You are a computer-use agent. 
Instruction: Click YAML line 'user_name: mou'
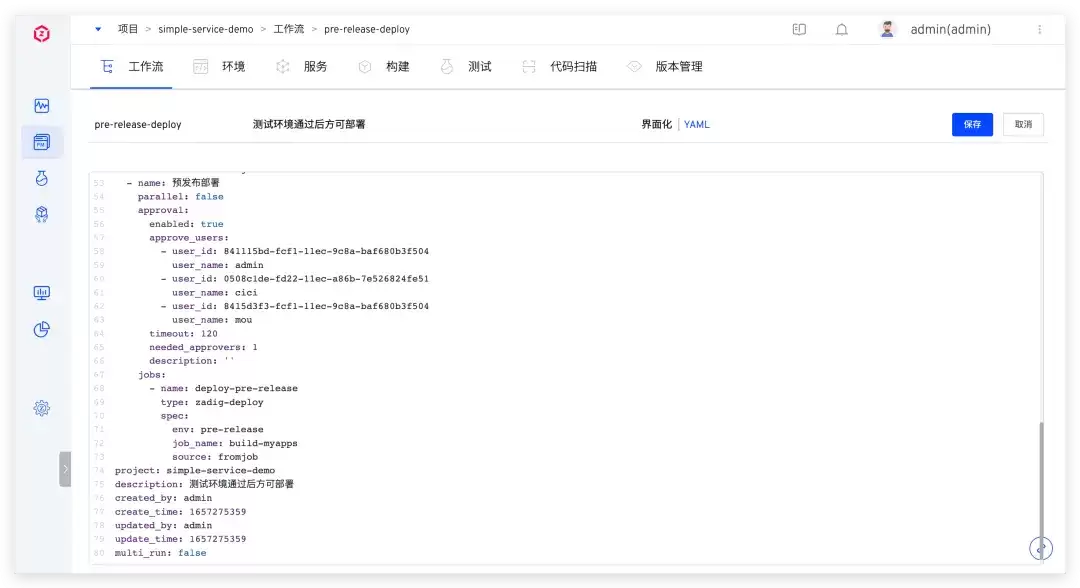[212, 320]
